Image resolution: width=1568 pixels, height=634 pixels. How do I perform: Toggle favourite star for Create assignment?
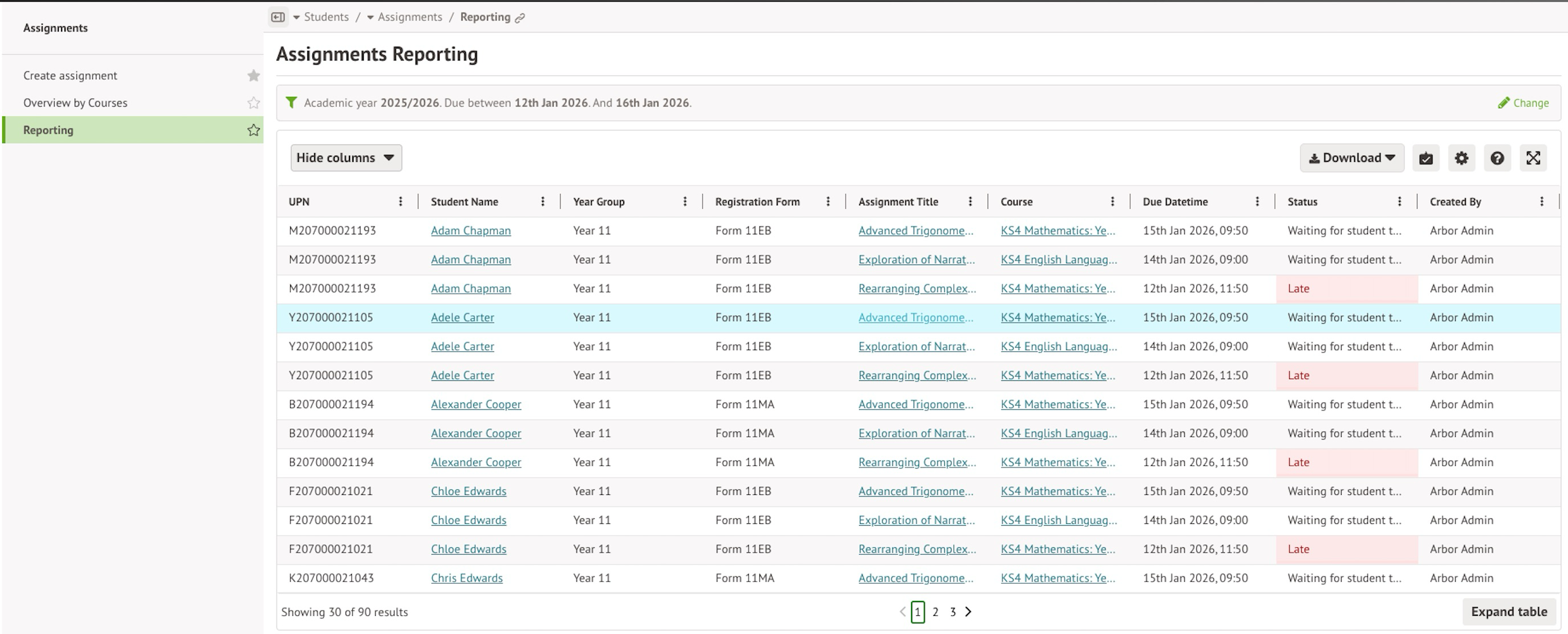254,75
